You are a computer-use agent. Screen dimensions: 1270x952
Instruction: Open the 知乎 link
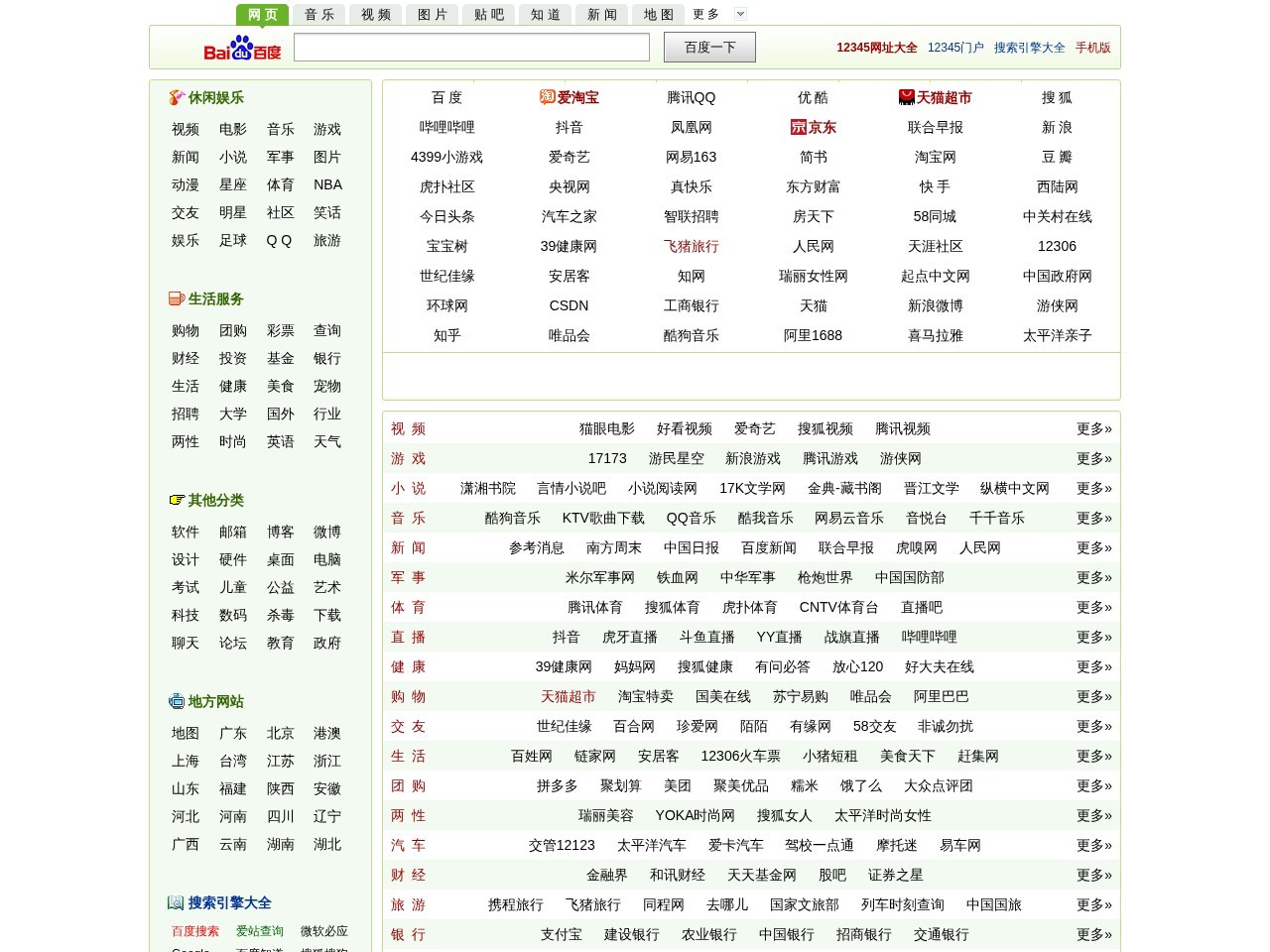pyautogui.click(x=445, y=335)
